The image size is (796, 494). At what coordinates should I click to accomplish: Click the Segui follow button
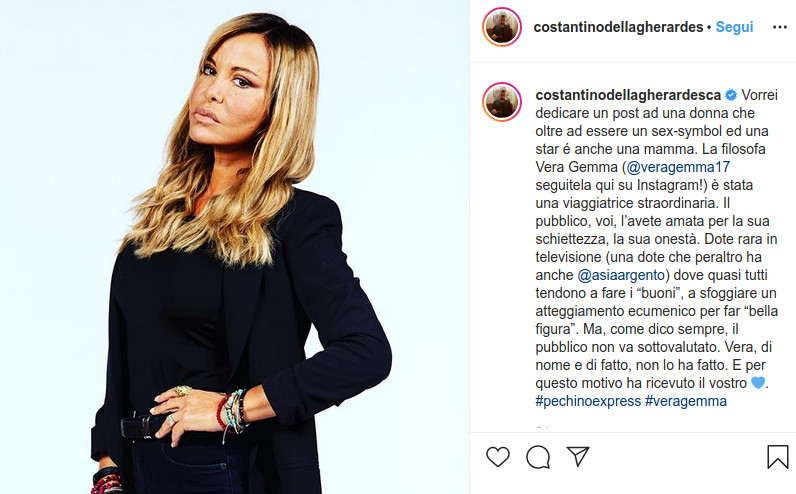click(734, 27)
